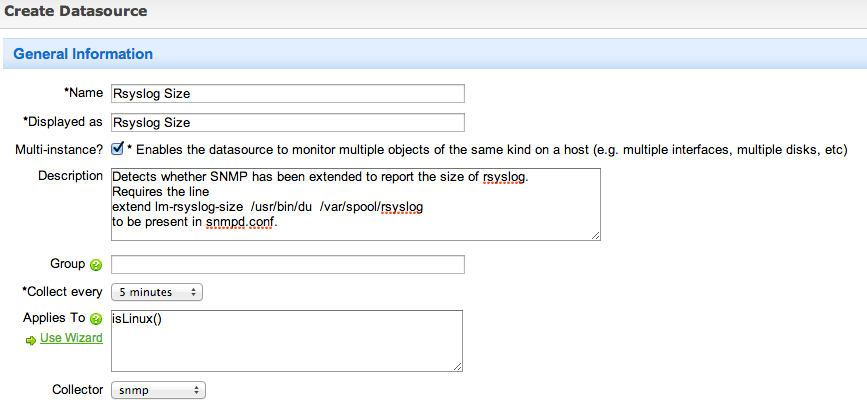Image resolution: width=867 pixels, height=415 pixels.
Task: Click the Applies To box containing isLinux()
Action: coord(287,340)
